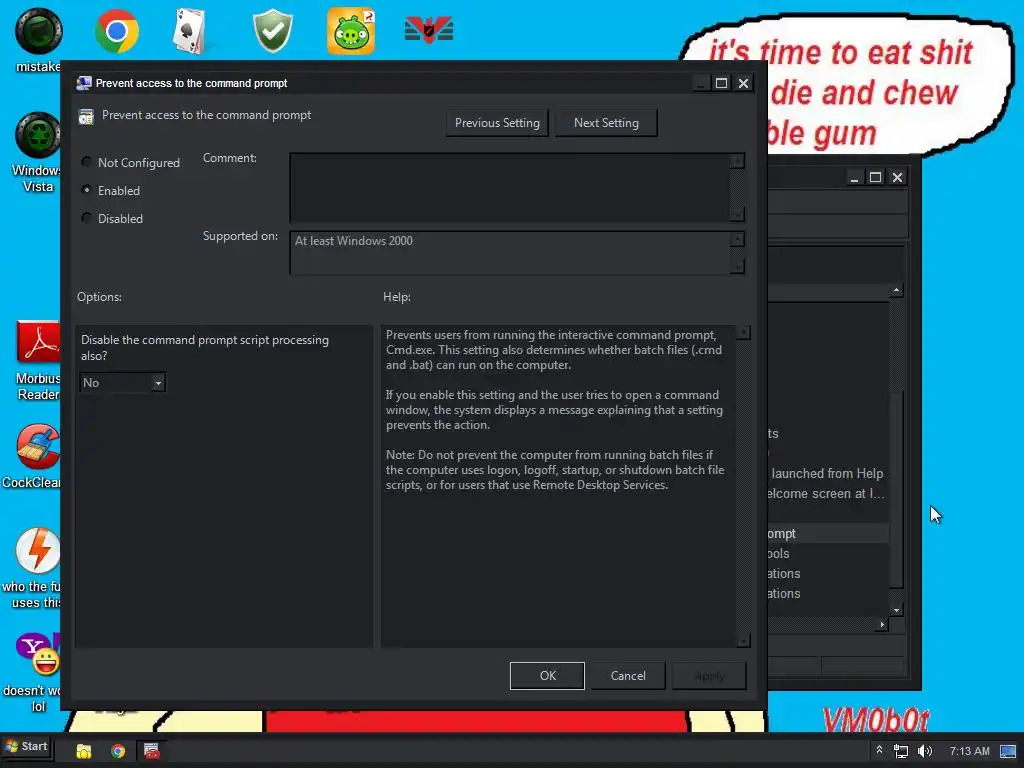Viewport: 1024px width, 768px height.
Task: Open the script processing 'No' dropdown
Action: click(x=122, y=383)
